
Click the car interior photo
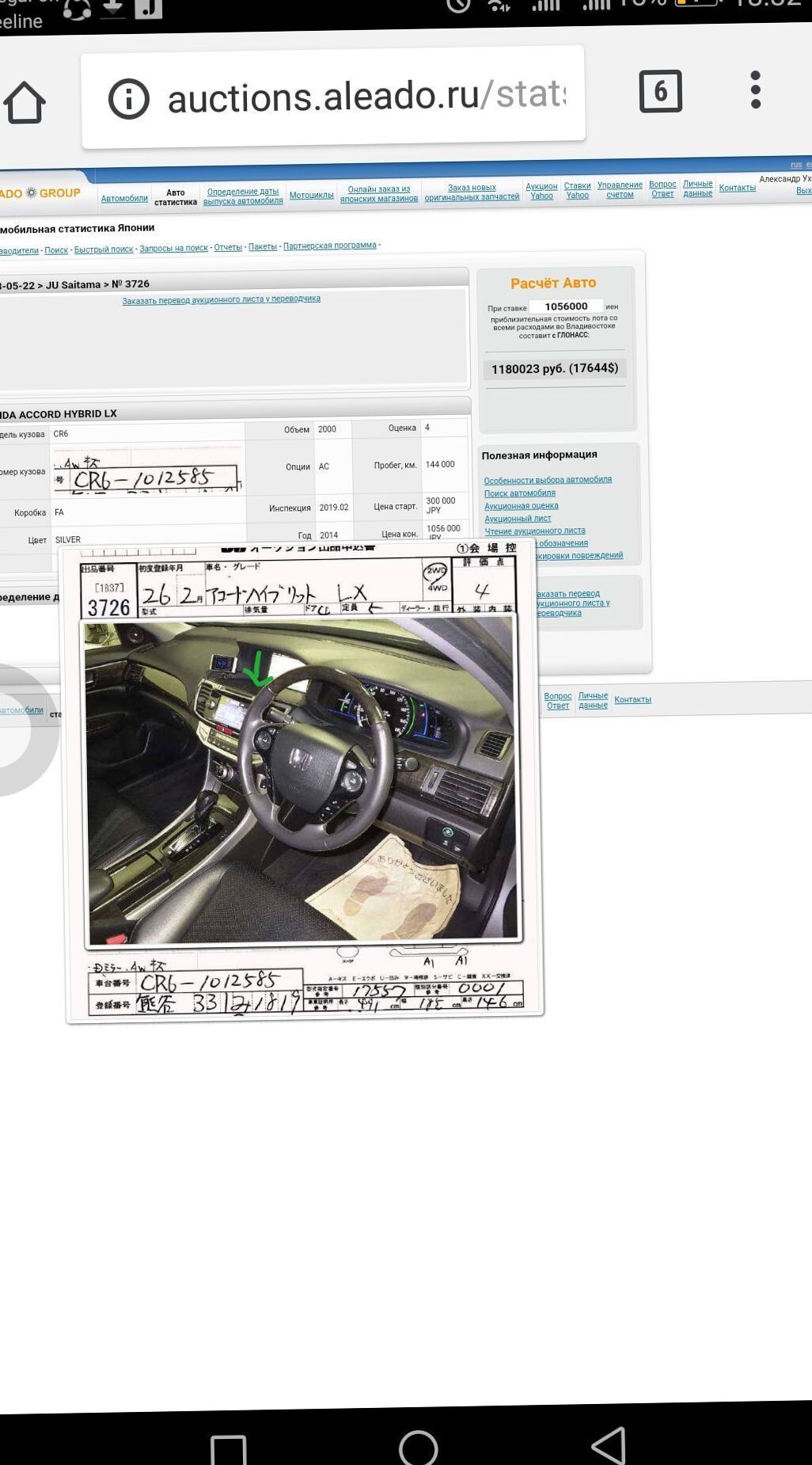302,781
